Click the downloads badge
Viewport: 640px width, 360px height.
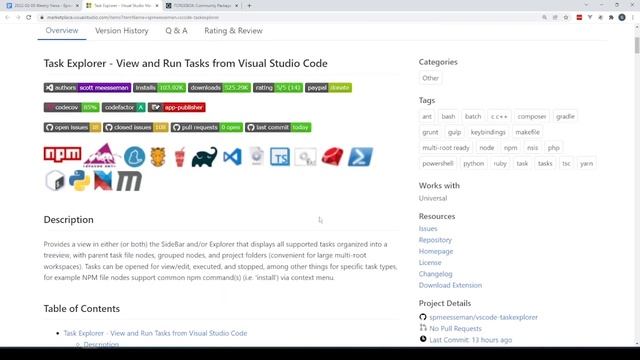[x=220, y=88]
